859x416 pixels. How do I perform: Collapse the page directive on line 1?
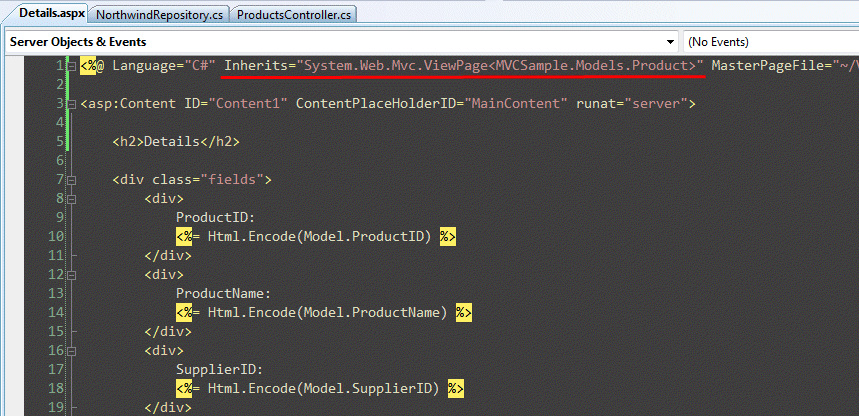[x=72, y=67]
